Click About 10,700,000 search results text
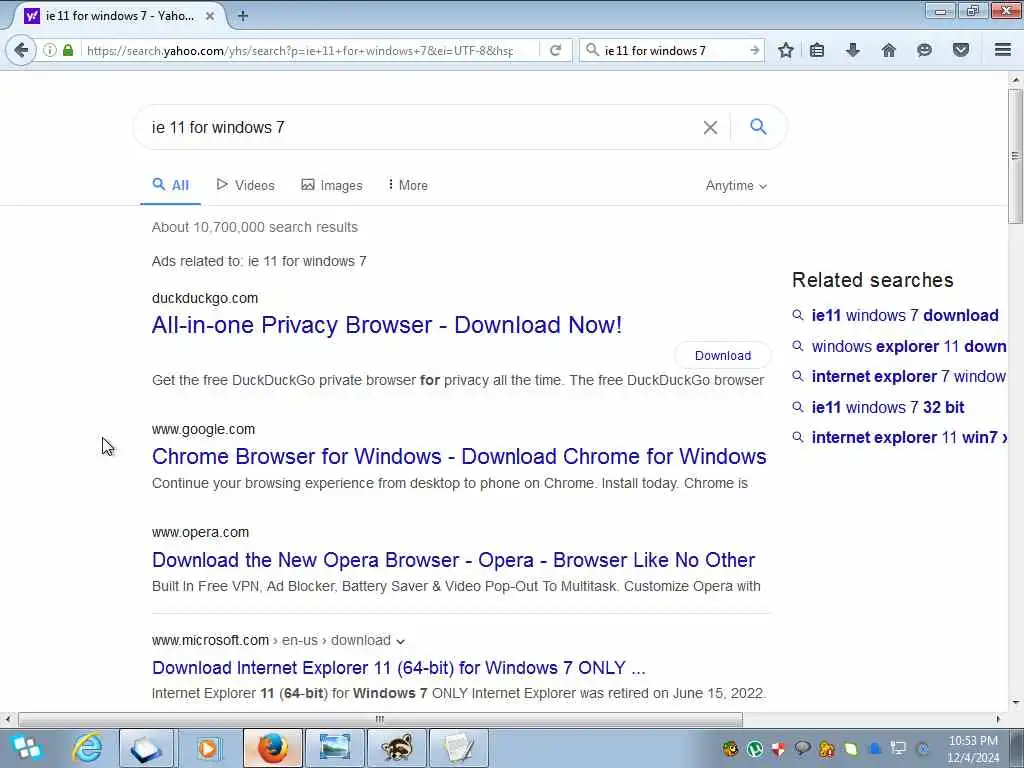Image resolution: width=1024 pixels, height=768 pixels. tap(255, 227)
